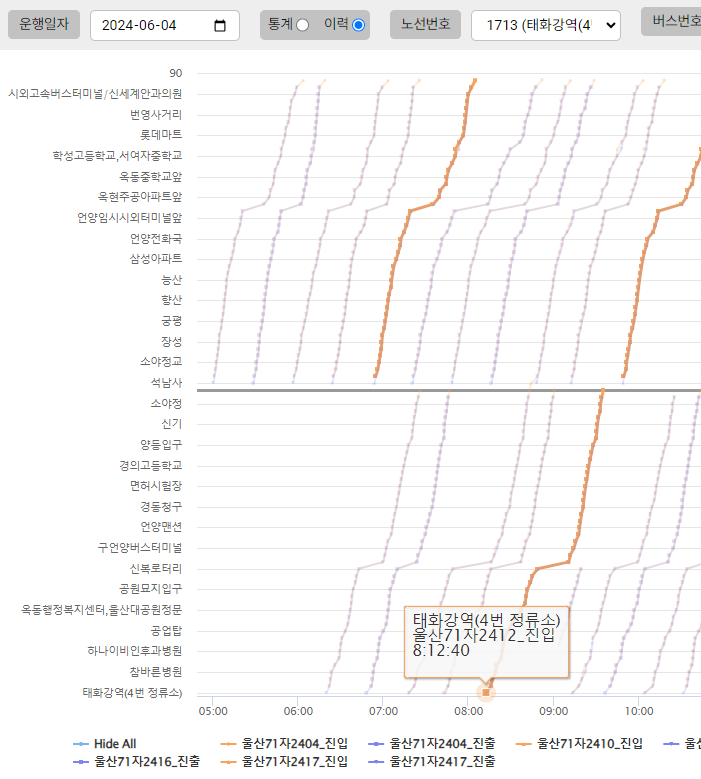The height and width of the screenshot is (779, 701).
Task: Click the 석남사 stop label on axis
Action: coord(164,382)
